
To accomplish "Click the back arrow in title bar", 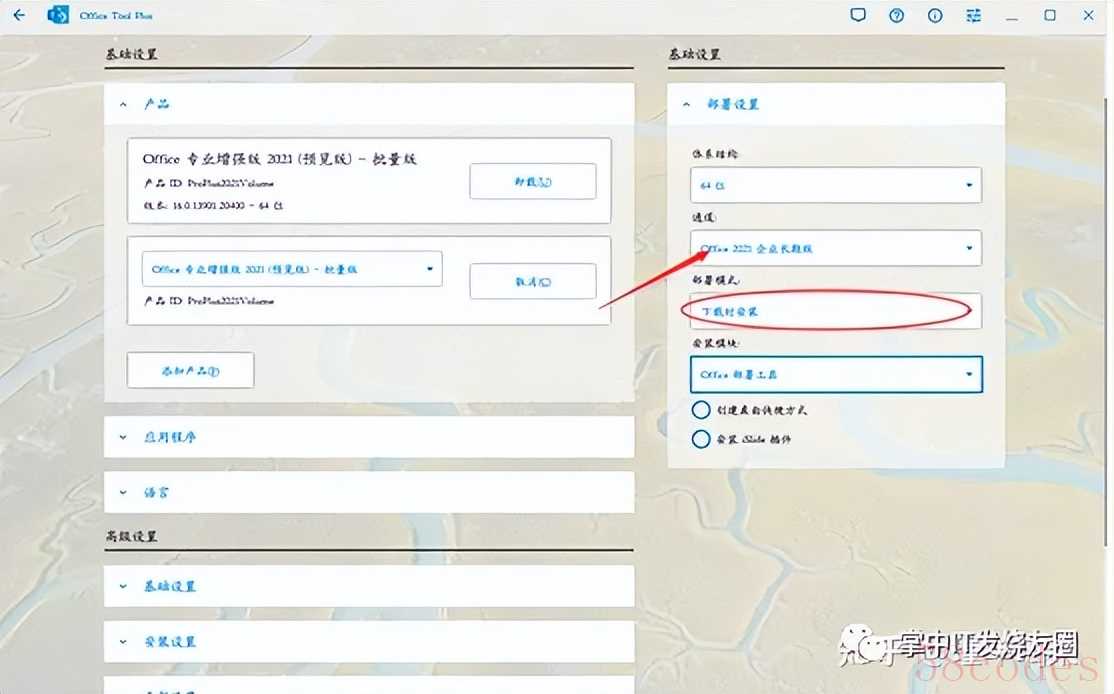I will pyautogui.click(x=21, y=15).
